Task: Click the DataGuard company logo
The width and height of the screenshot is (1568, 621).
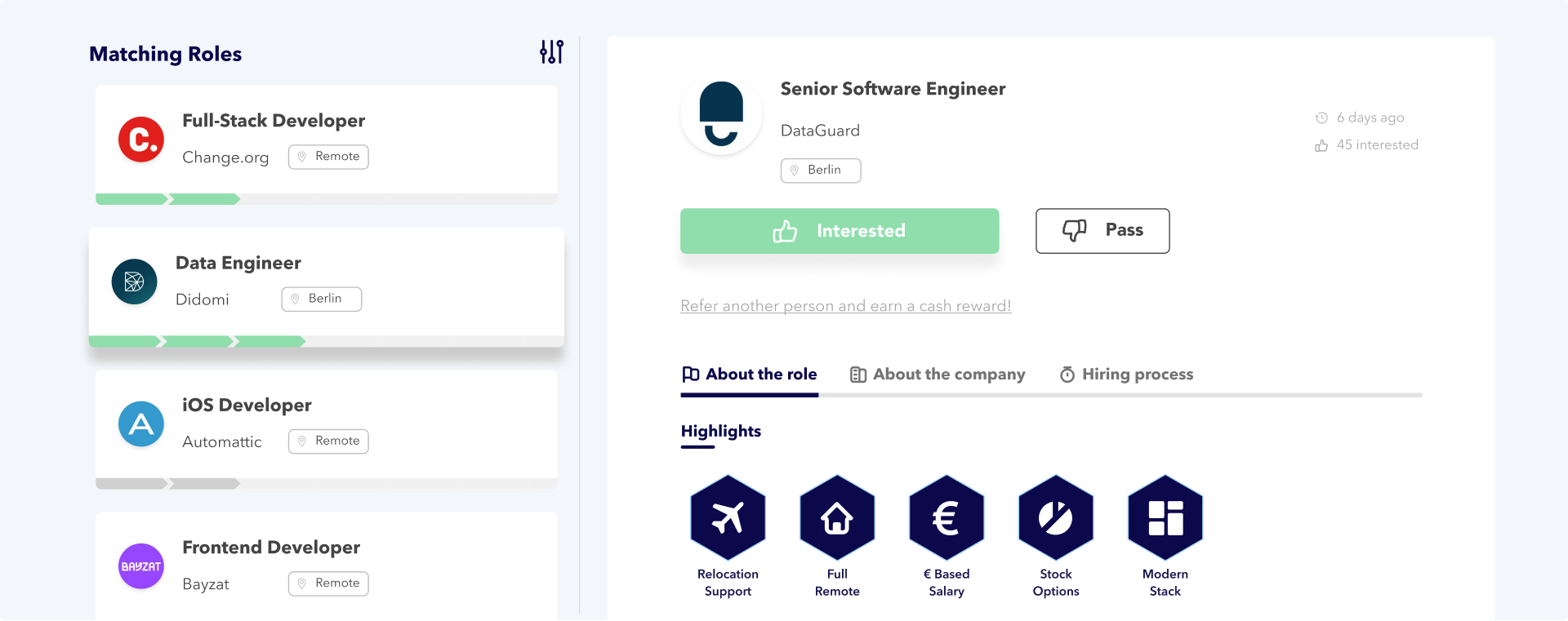Action: 721,114
